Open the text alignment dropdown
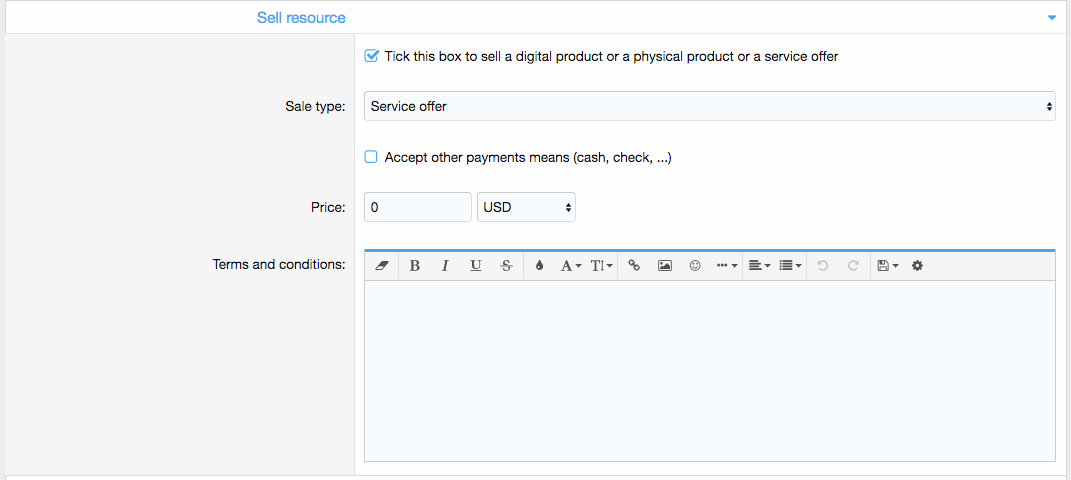1071x480 pixels. pyautogui.click(x=759, y=266)
